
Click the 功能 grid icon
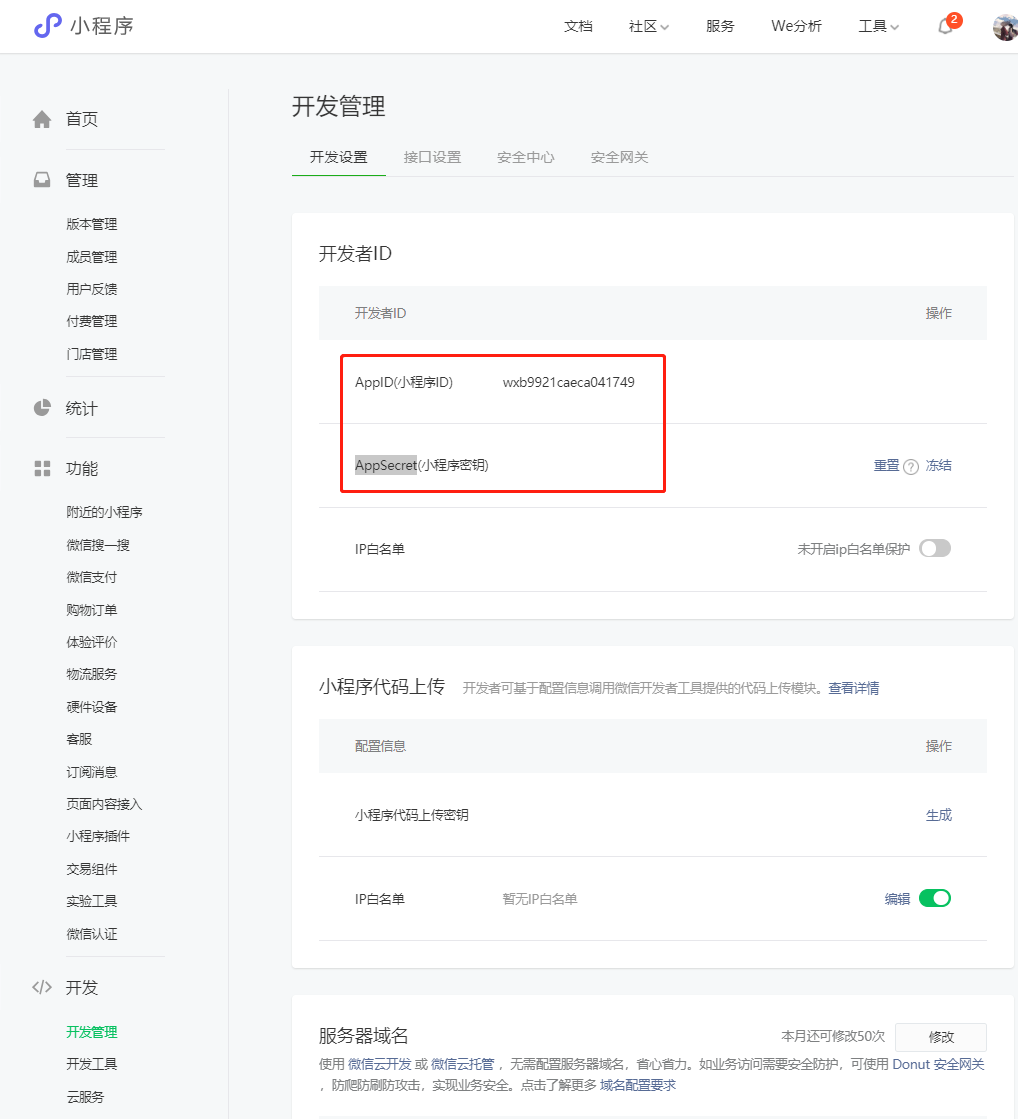[x=42, y=468]
